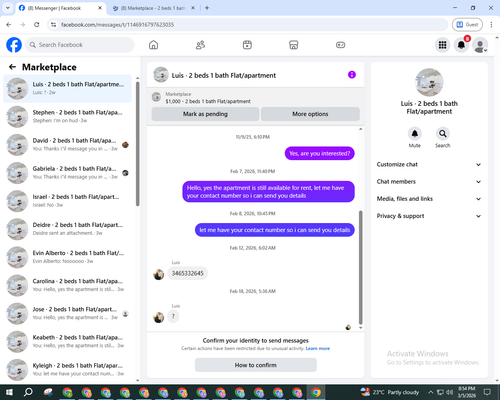Open the Gaming icon in the top navigation

340,45
